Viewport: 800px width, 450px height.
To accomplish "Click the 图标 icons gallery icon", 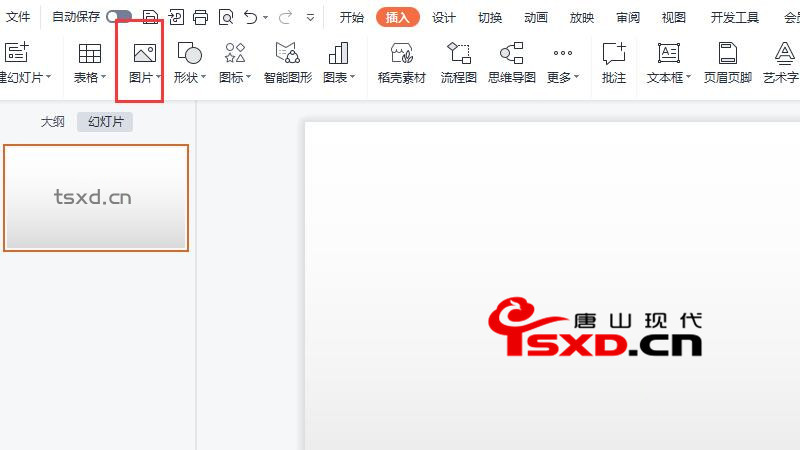I will 235,53.
